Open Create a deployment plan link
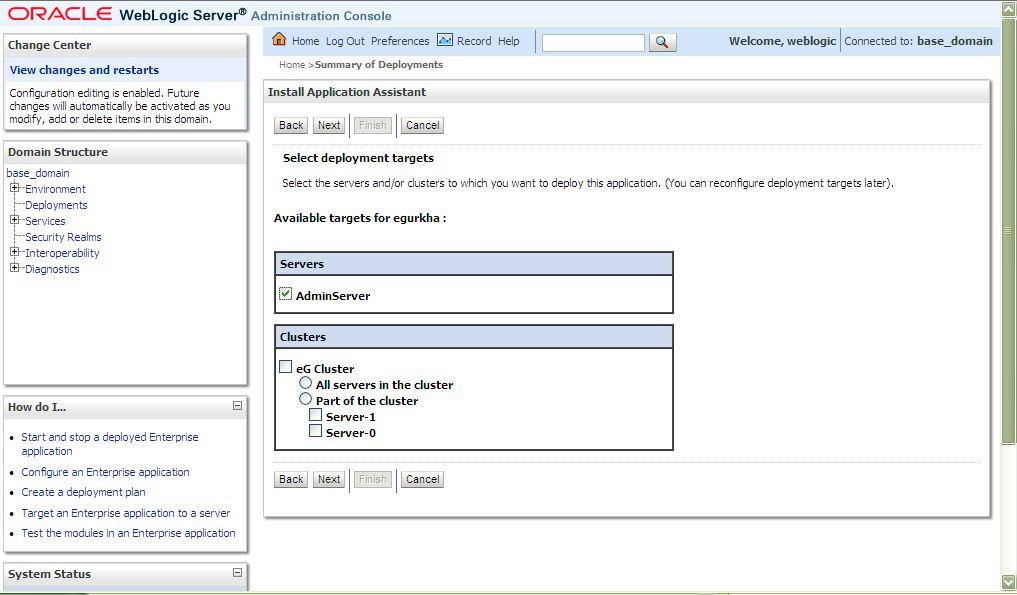Image resolution: width=1017 pixels, height=595 pixels. pyautogui.click(x=83, y=492)
